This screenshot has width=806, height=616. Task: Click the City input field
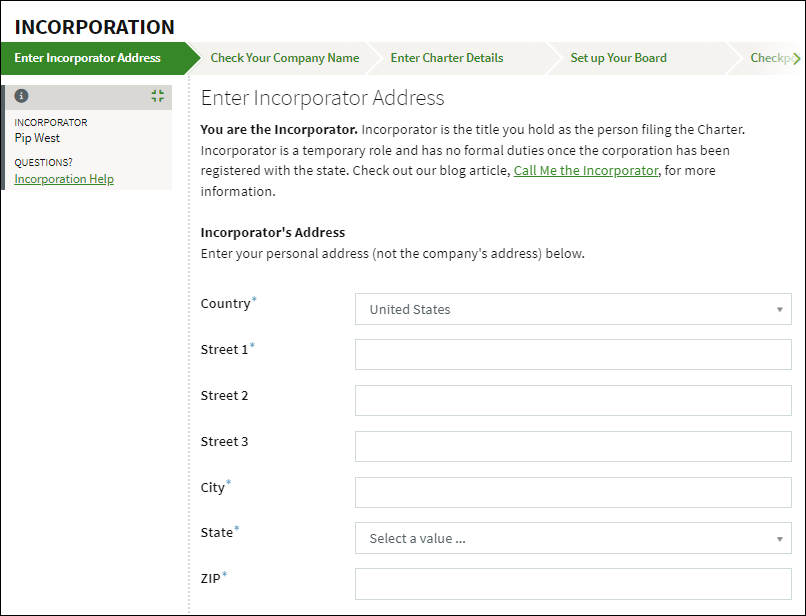click(573, 493)
